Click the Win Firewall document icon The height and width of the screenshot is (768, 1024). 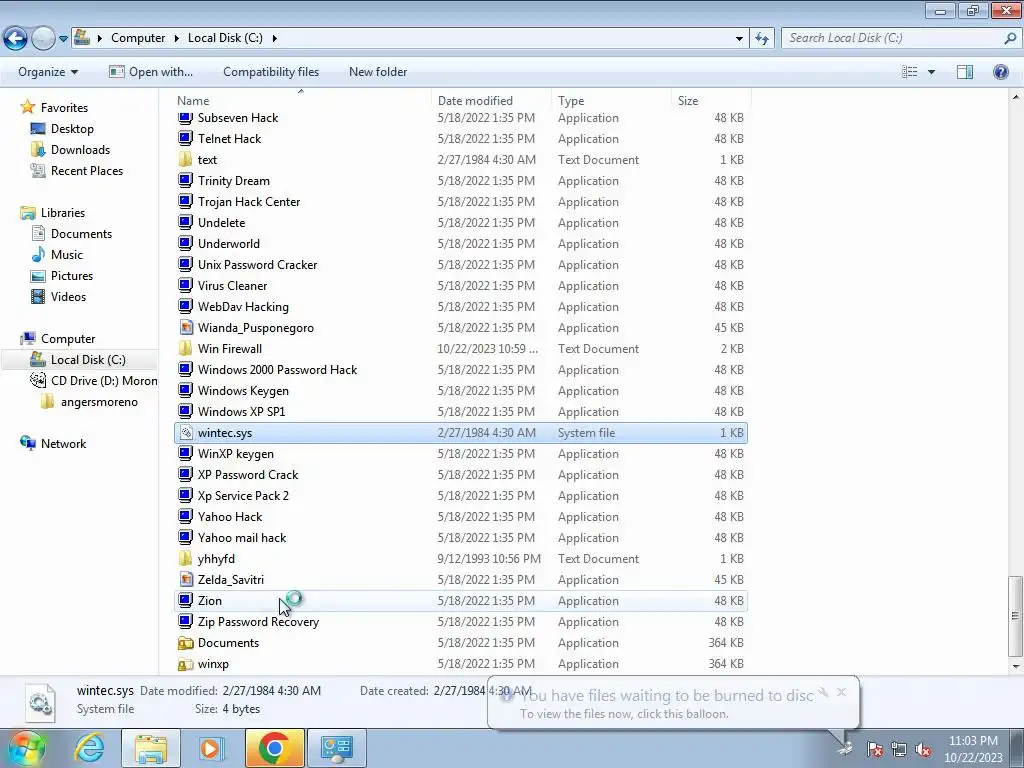[x=185, y=349]
